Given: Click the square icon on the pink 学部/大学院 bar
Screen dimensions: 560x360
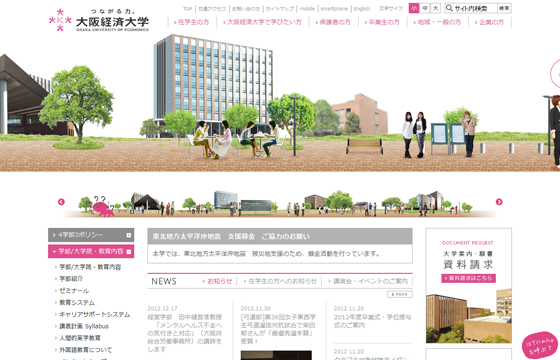Looking at the screenshot, I should tap(129, 251).
